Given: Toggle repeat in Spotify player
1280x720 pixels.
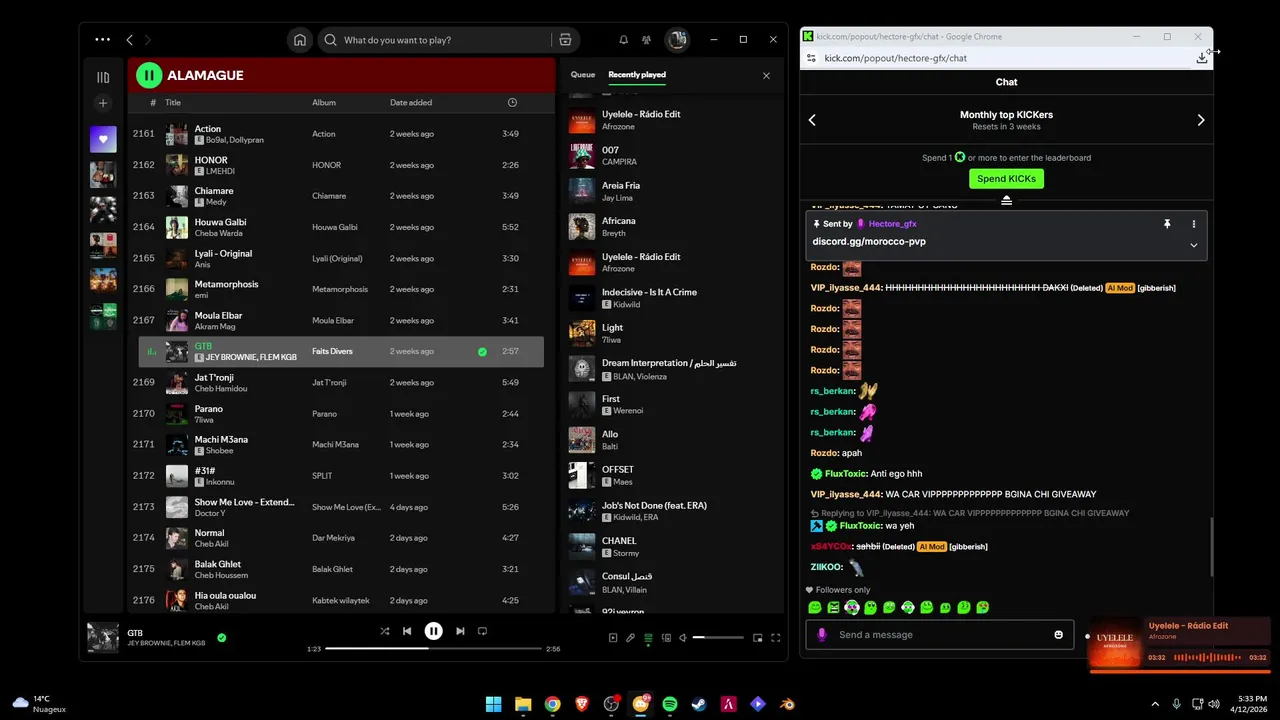Looking at the screenshot, I should coord(482,631).
